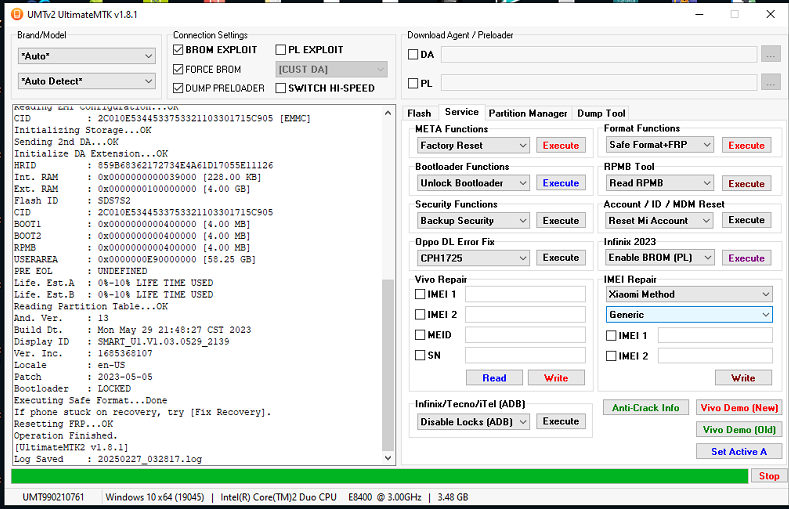This screenshot has width=789, height=509.
Task: Execute Infinix/Tecno/iTel ADB function
Action: tap(561, 421)
